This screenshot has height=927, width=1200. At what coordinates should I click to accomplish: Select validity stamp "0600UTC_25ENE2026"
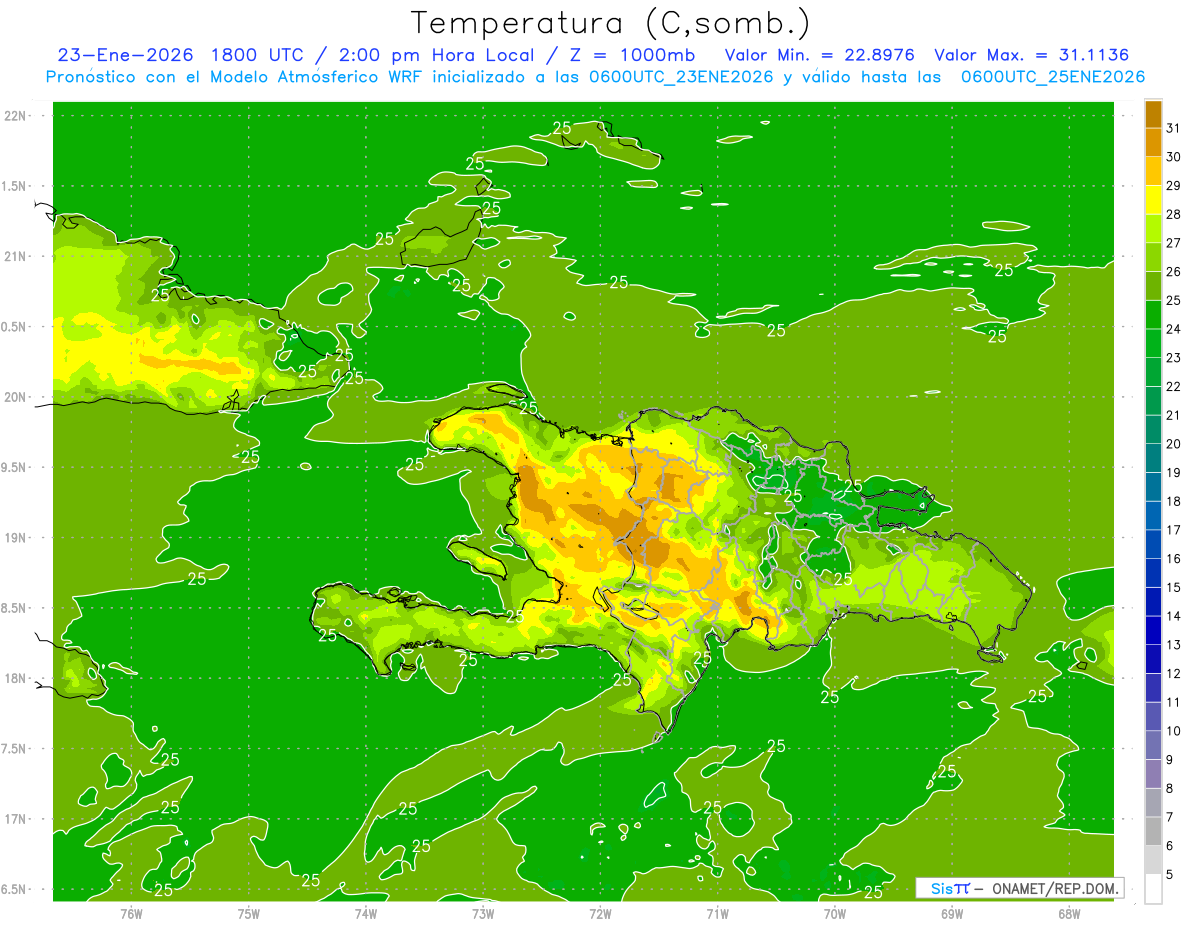1053,77
